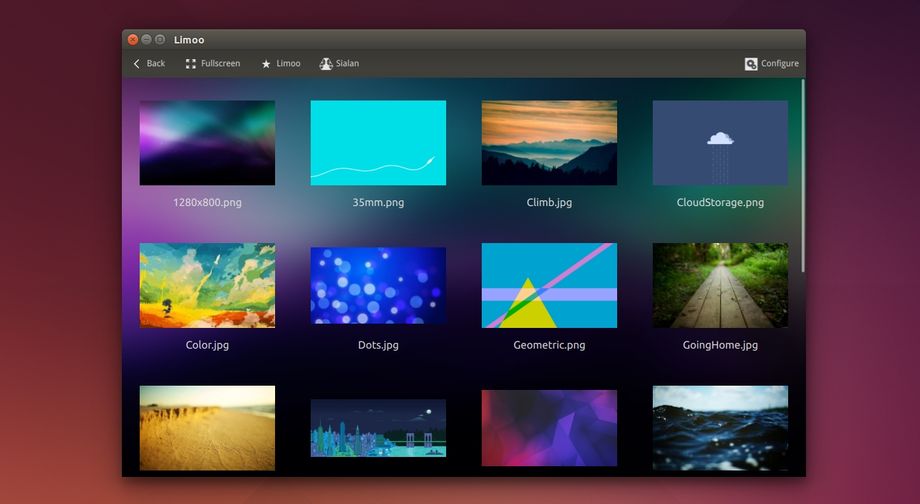This screenshot has height=504, width=920.
Task: Click the Sialan logo icon
Action: coord(326,63)
